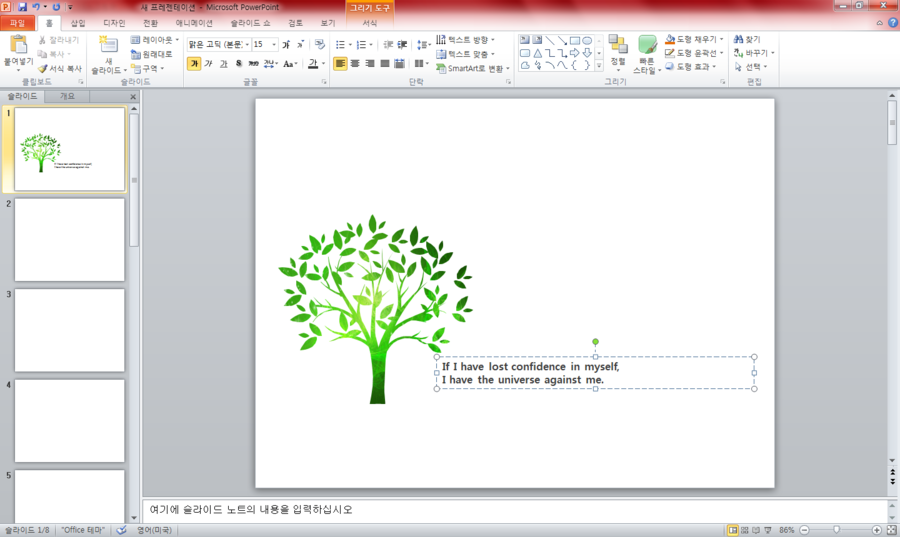
Task: Select the text box shape in shapes gallery
Action: [x=525, y=40]
